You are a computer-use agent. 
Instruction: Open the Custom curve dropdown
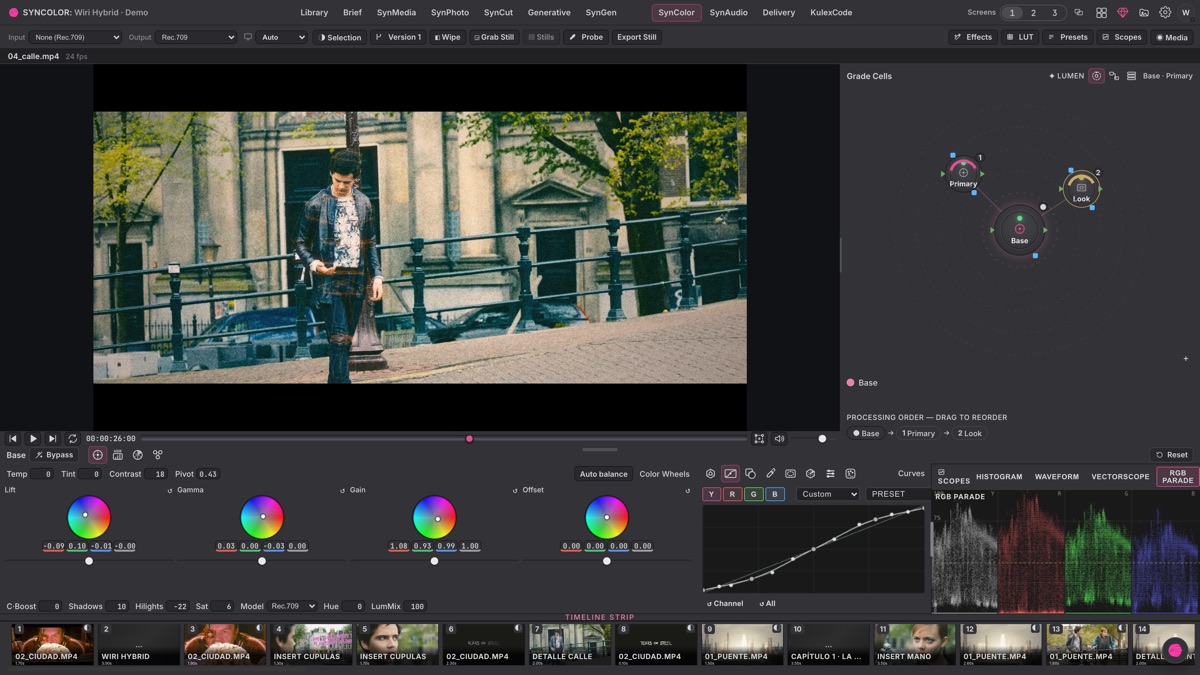pos(828,494)
